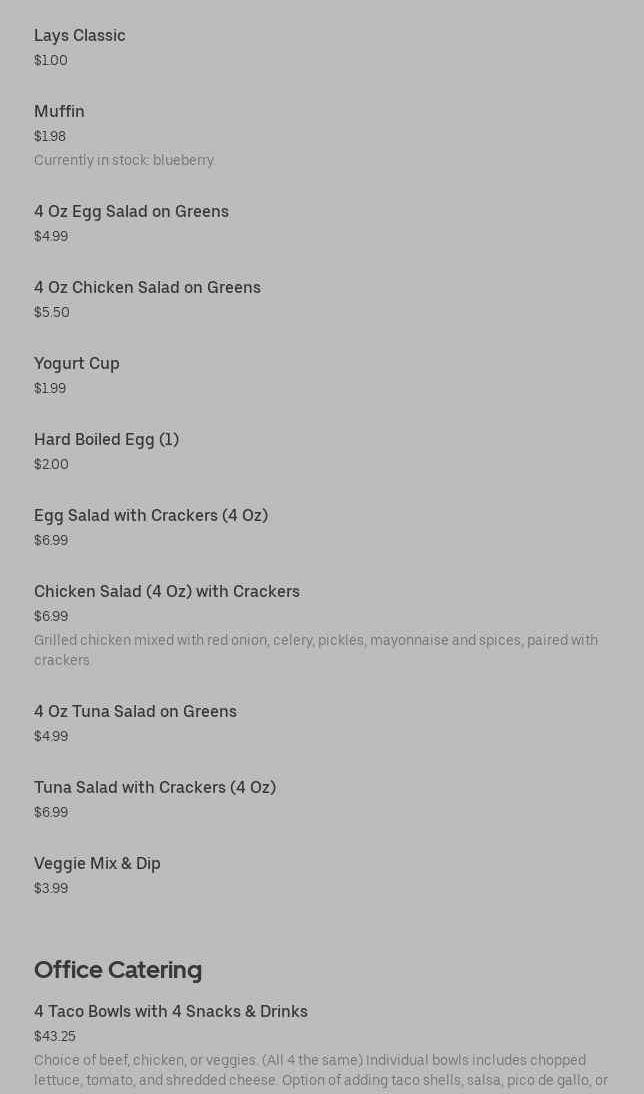The image size is (644, 1094).
Task: Open 4 Taco Bowls with 4 Snacks & Drinks
Action: [x=171, y=1012]
